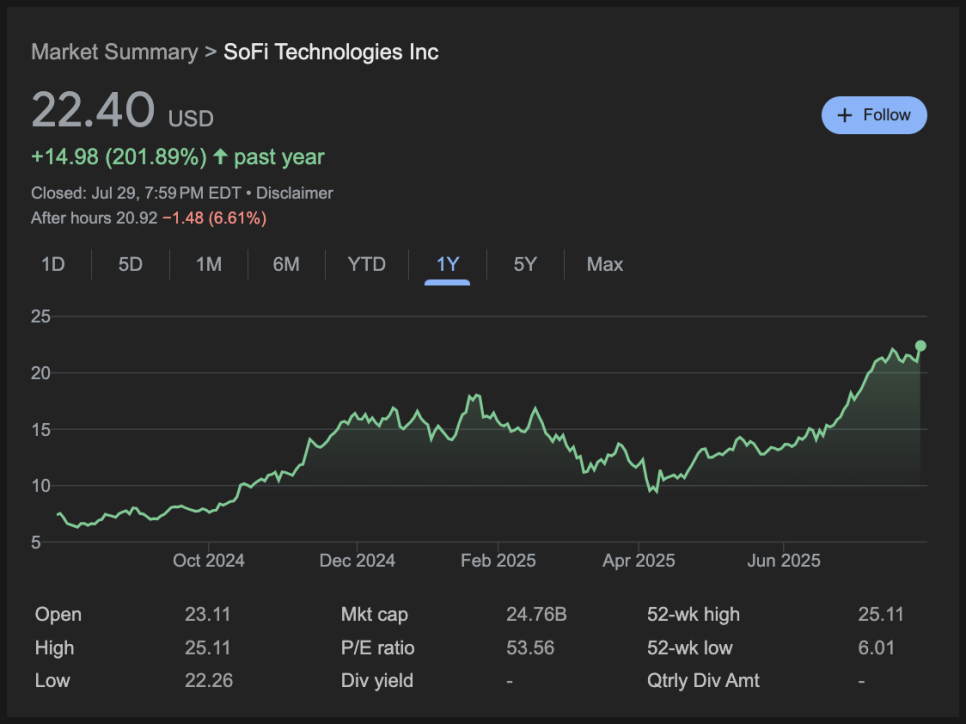The height and width of the screenshot is (724, 966).
Task: Select the 1Y time range tab
Action: click(448, 264)
